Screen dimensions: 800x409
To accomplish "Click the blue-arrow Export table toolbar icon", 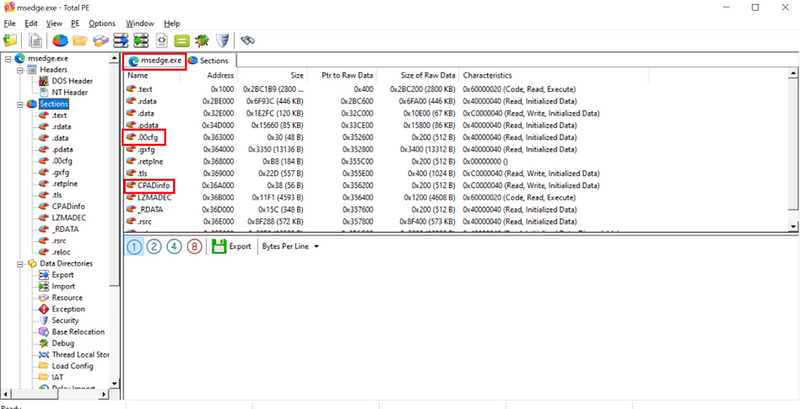I will coord(121,40).
